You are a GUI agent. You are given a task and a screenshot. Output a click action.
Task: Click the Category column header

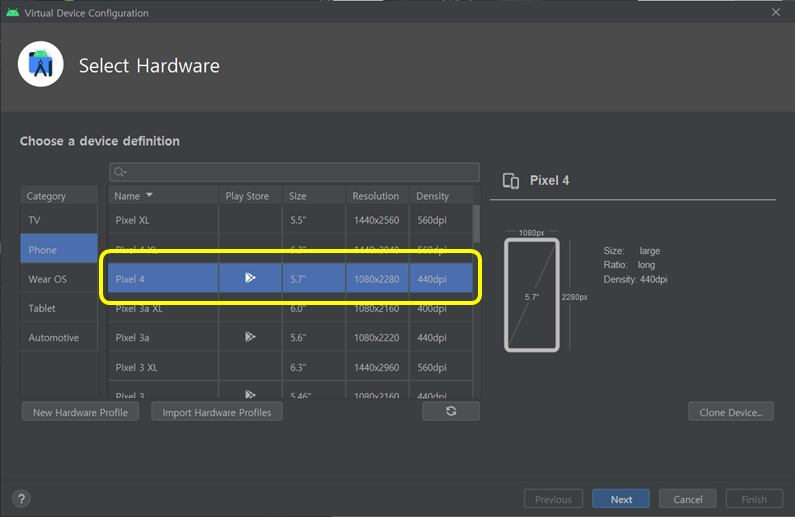coord(59,196)
